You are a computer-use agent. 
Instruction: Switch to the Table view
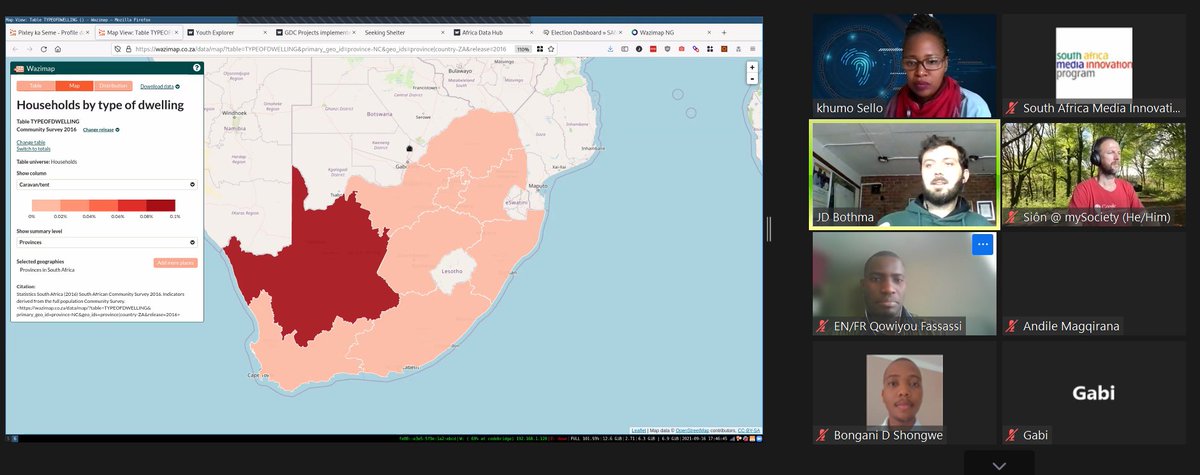pos(36,87)
